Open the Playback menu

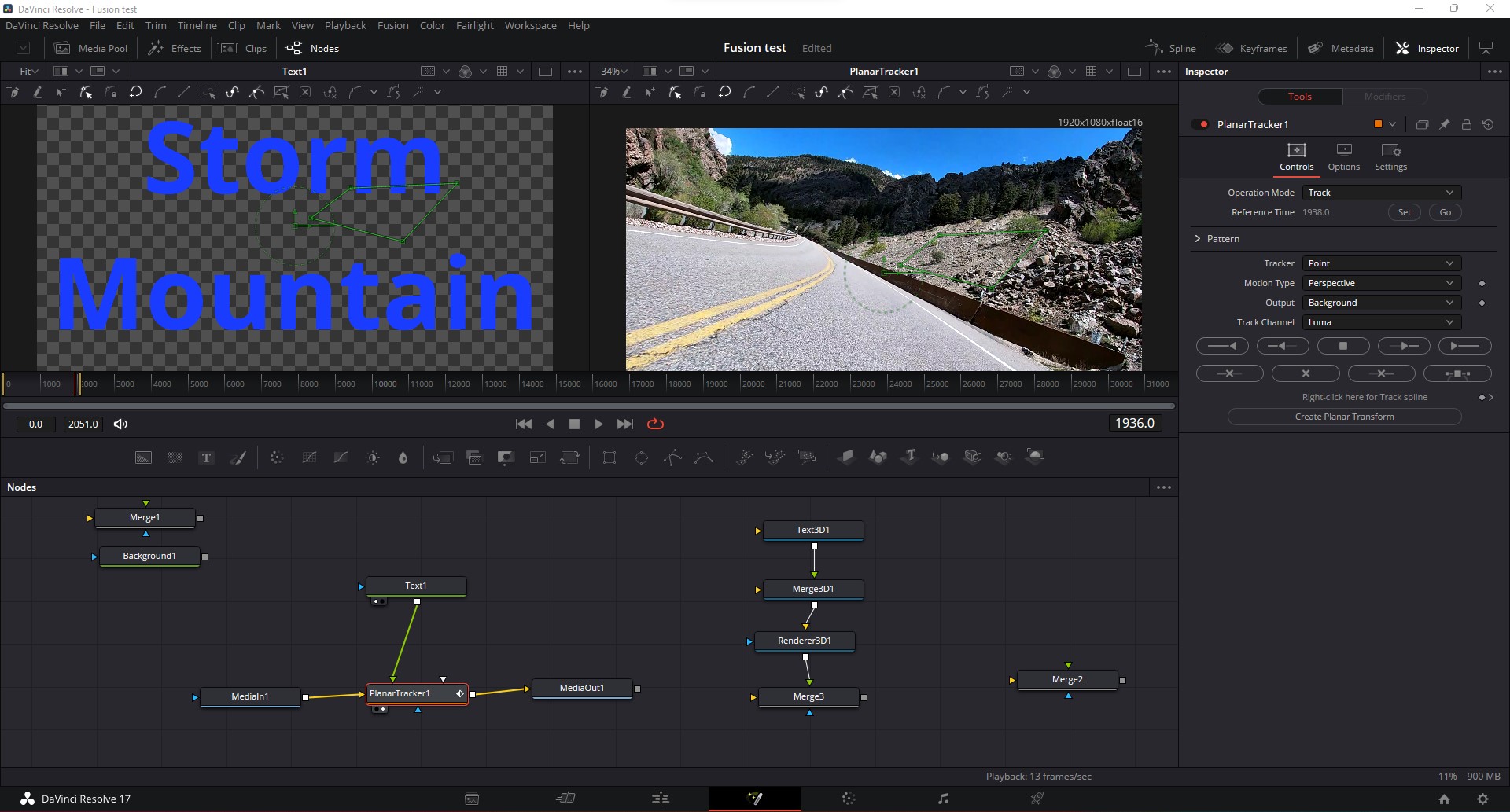point(345,25)
